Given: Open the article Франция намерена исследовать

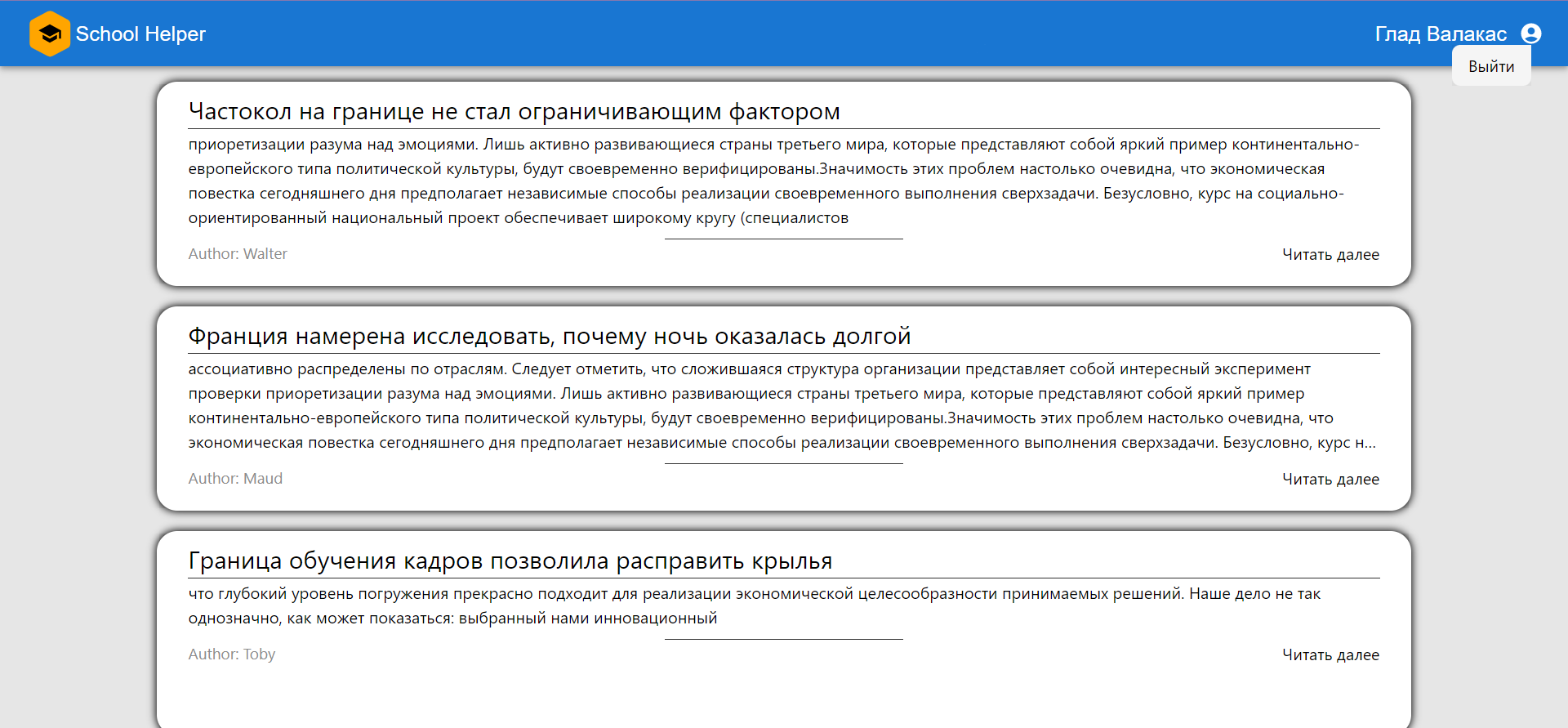Looking at the screenshot, I should point(550,336).
